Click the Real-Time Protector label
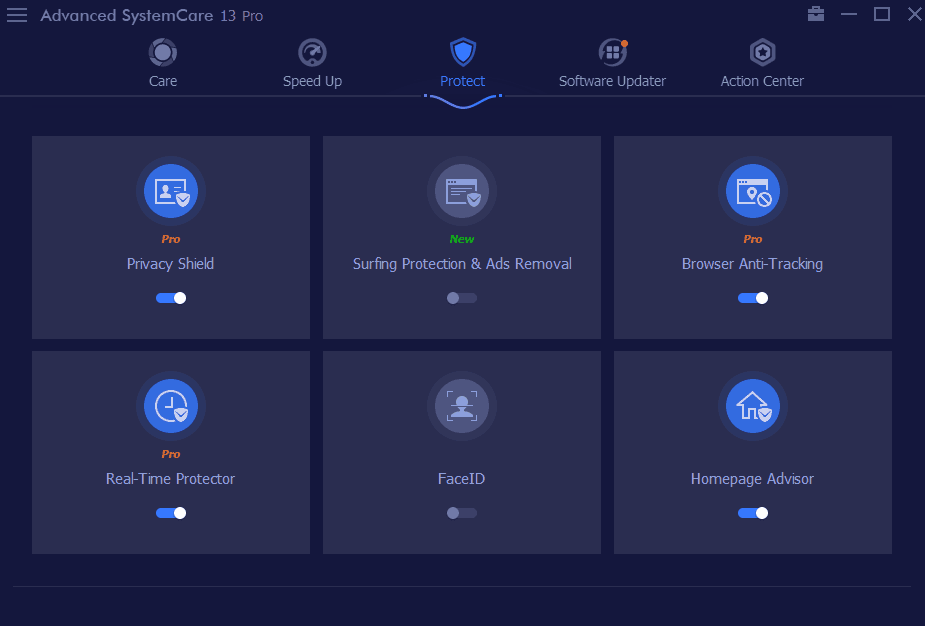Screen dimensions: 925x626 click(x=170, y=478)
